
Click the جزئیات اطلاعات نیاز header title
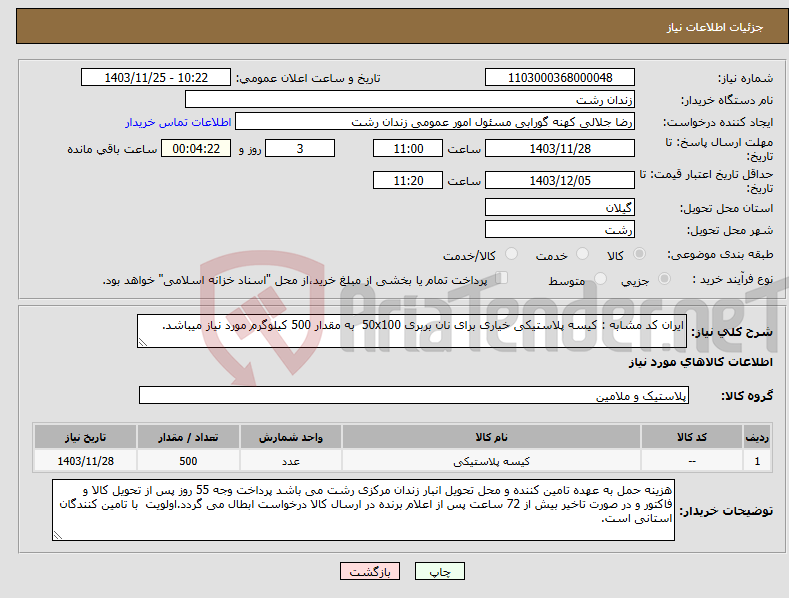pos(715,27)
